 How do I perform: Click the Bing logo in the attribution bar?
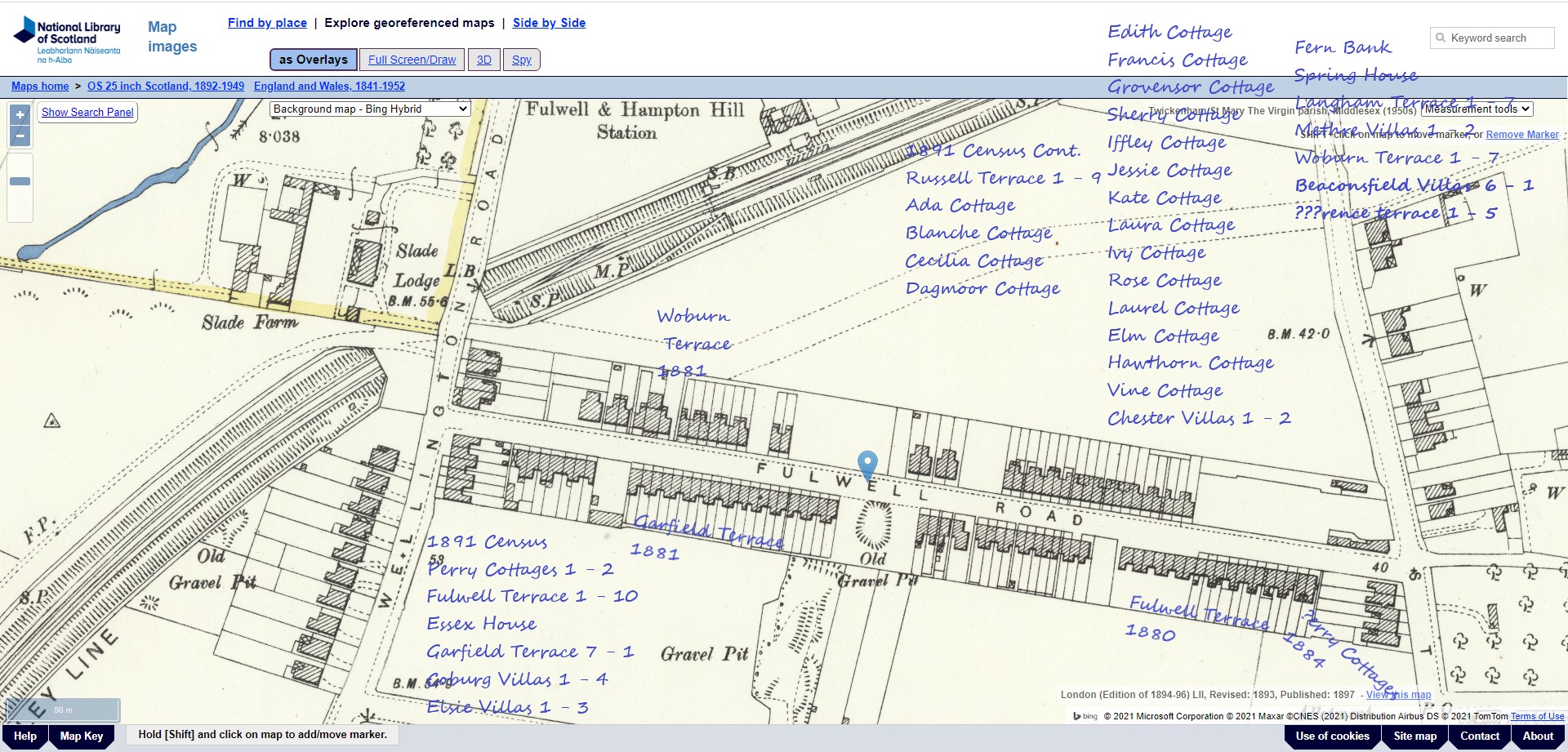pos(1083,716)
